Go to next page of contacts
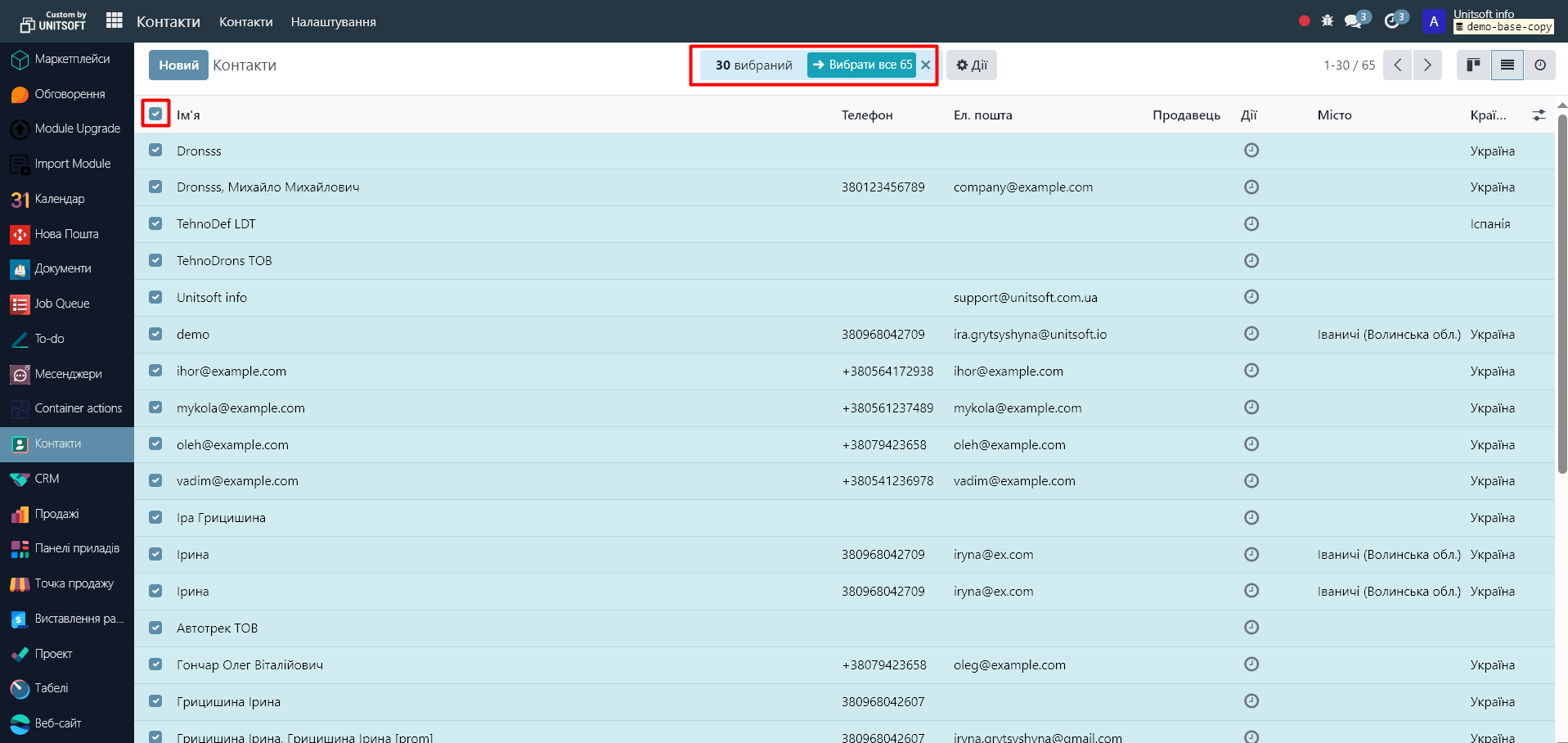The image size is (1568, 743). pyautogui.click(x=1427, y=65)
